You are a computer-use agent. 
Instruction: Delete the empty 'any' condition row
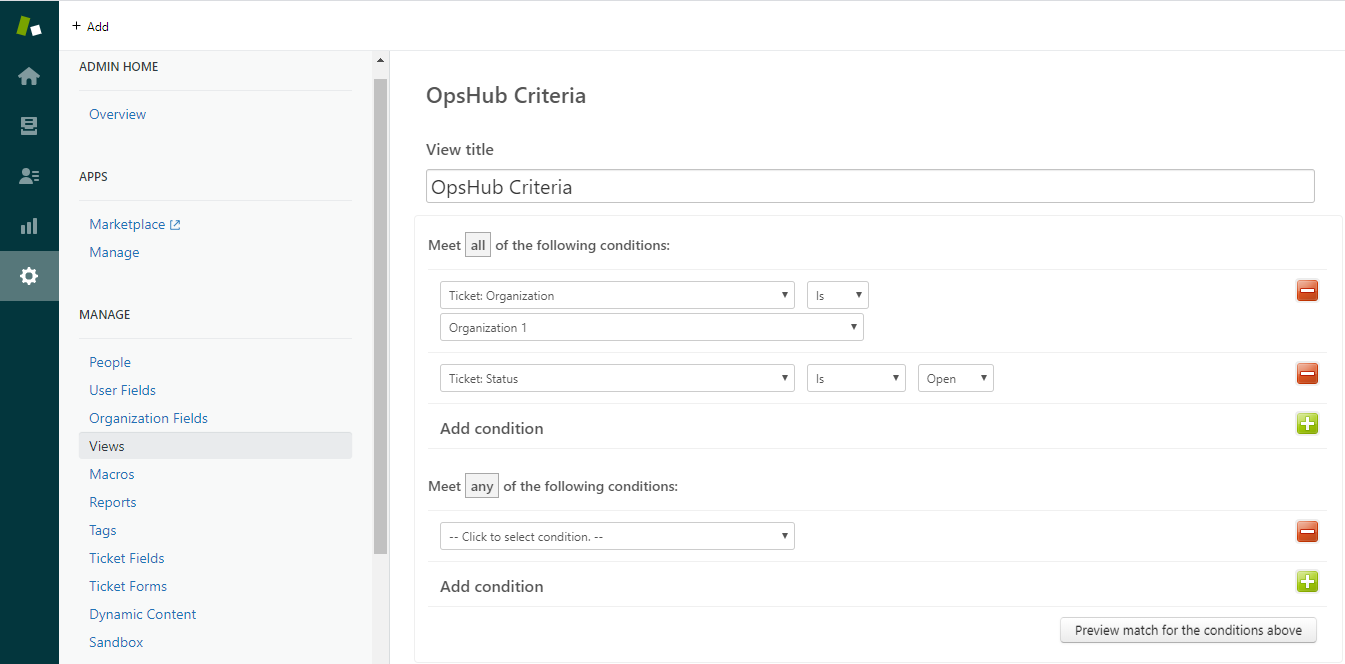click(1307, 532)
